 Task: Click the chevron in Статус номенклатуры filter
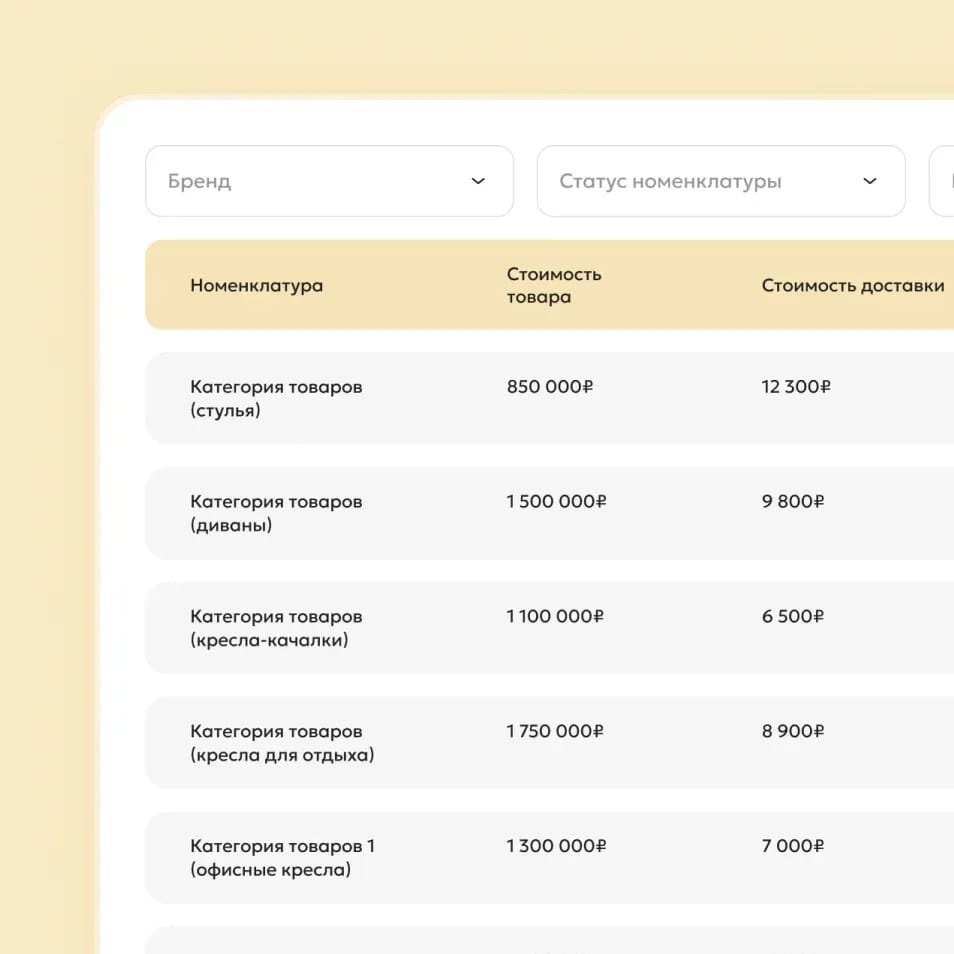click(x=870, y=181)
